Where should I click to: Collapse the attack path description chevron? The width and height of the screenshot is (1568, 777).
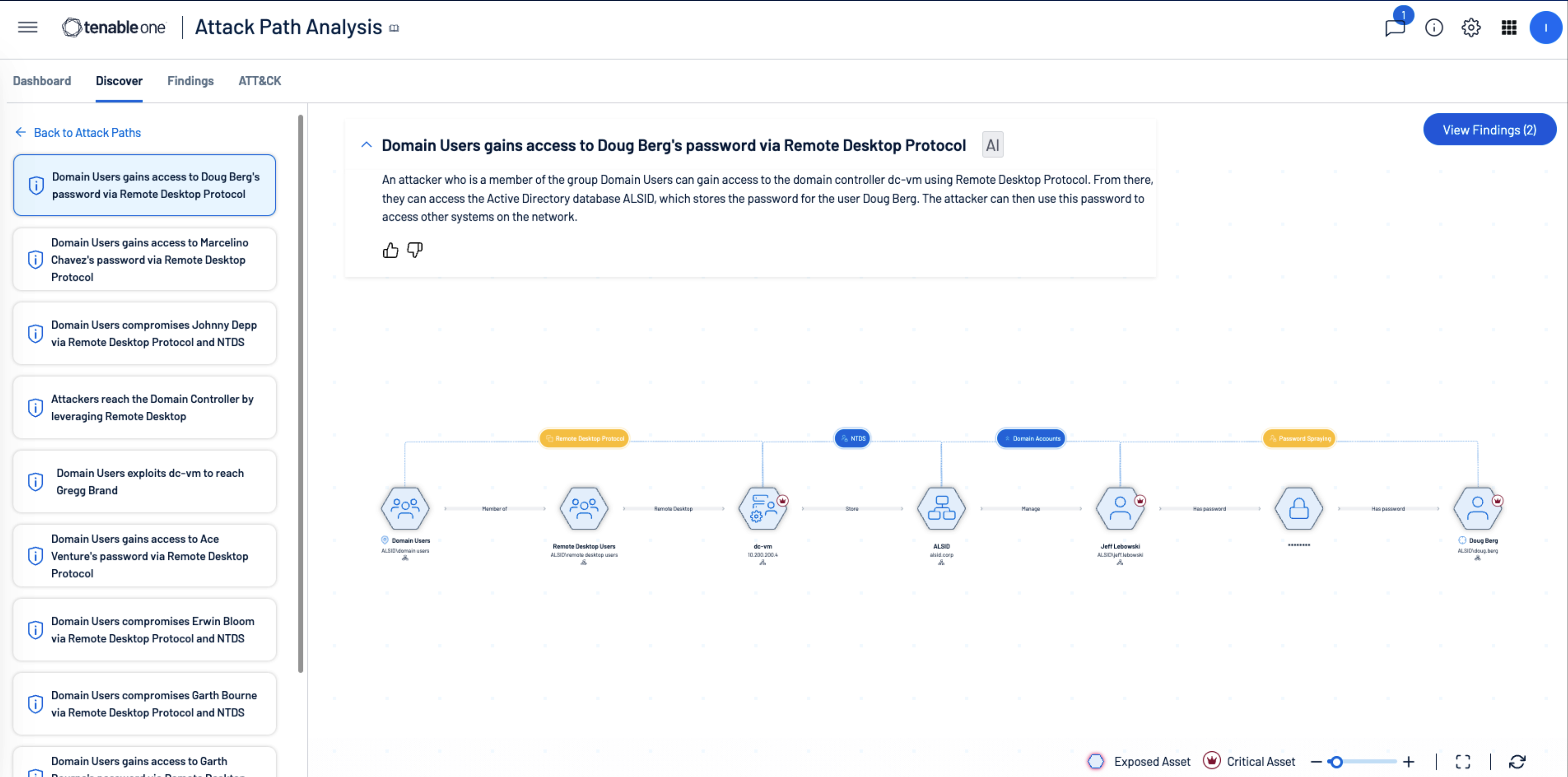click(366, 145)
